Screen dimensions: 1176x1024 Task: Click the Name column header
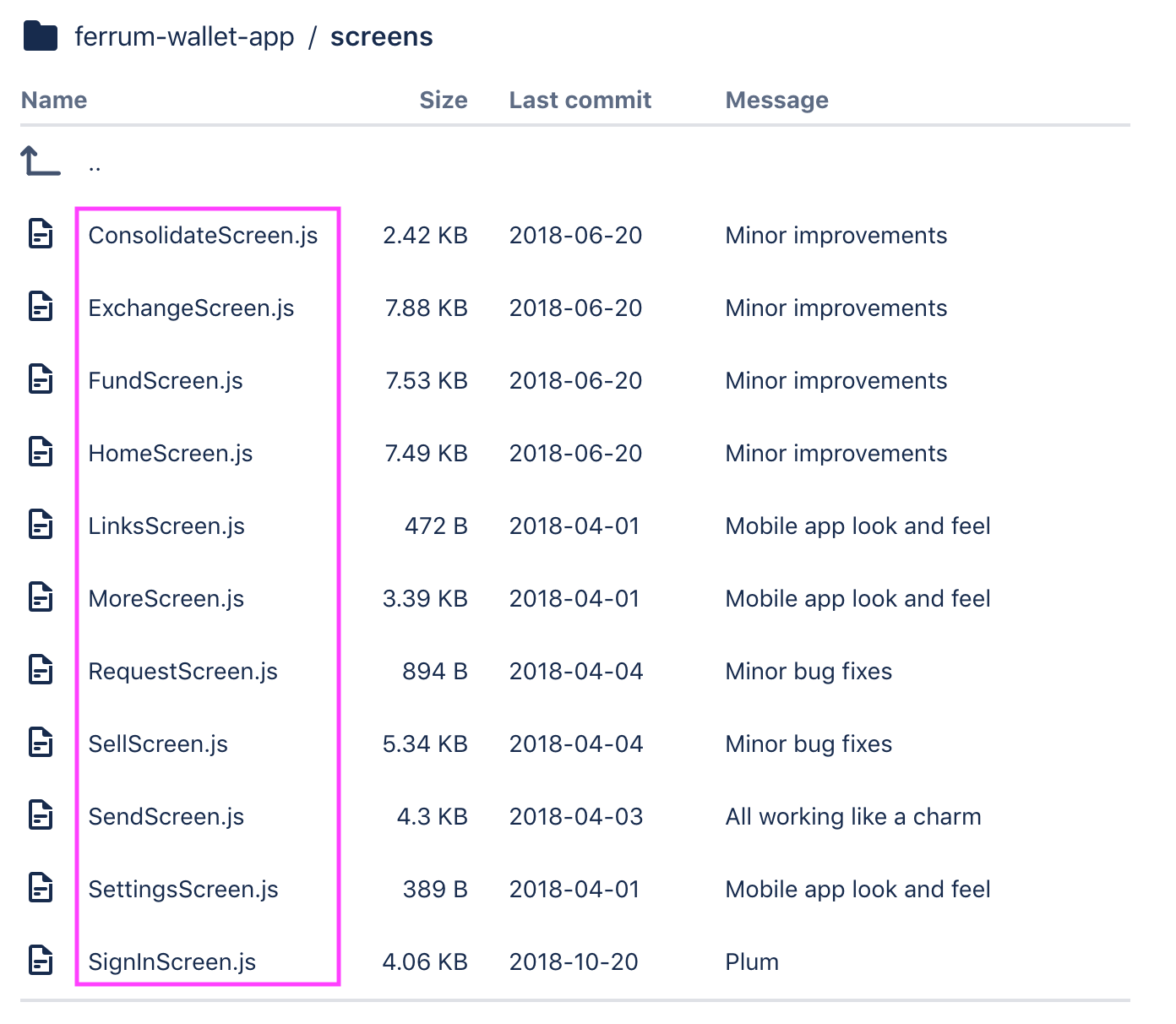(54, 101)
